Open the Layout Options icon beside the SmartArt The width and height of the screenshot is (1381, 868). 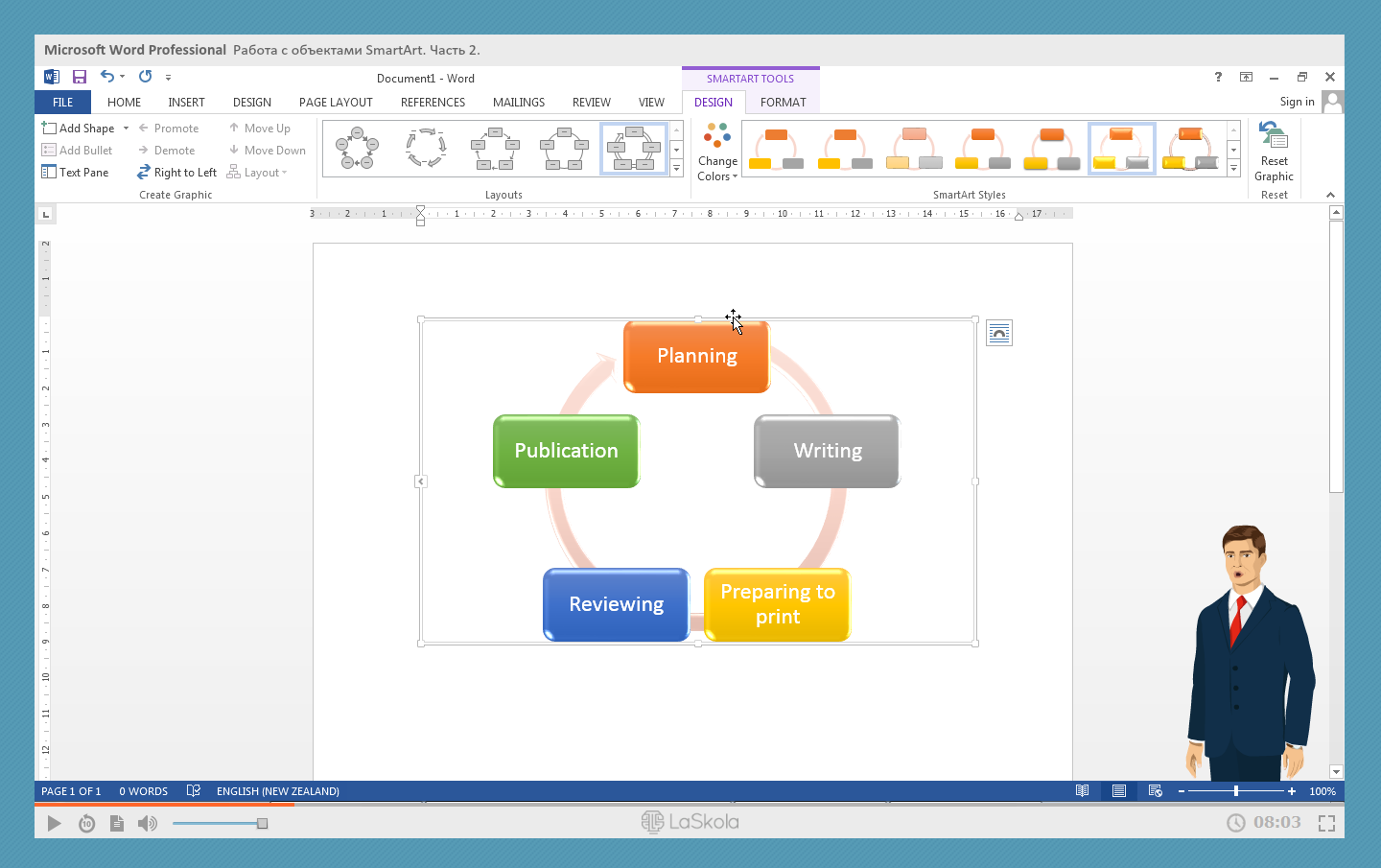pos(998,333)
